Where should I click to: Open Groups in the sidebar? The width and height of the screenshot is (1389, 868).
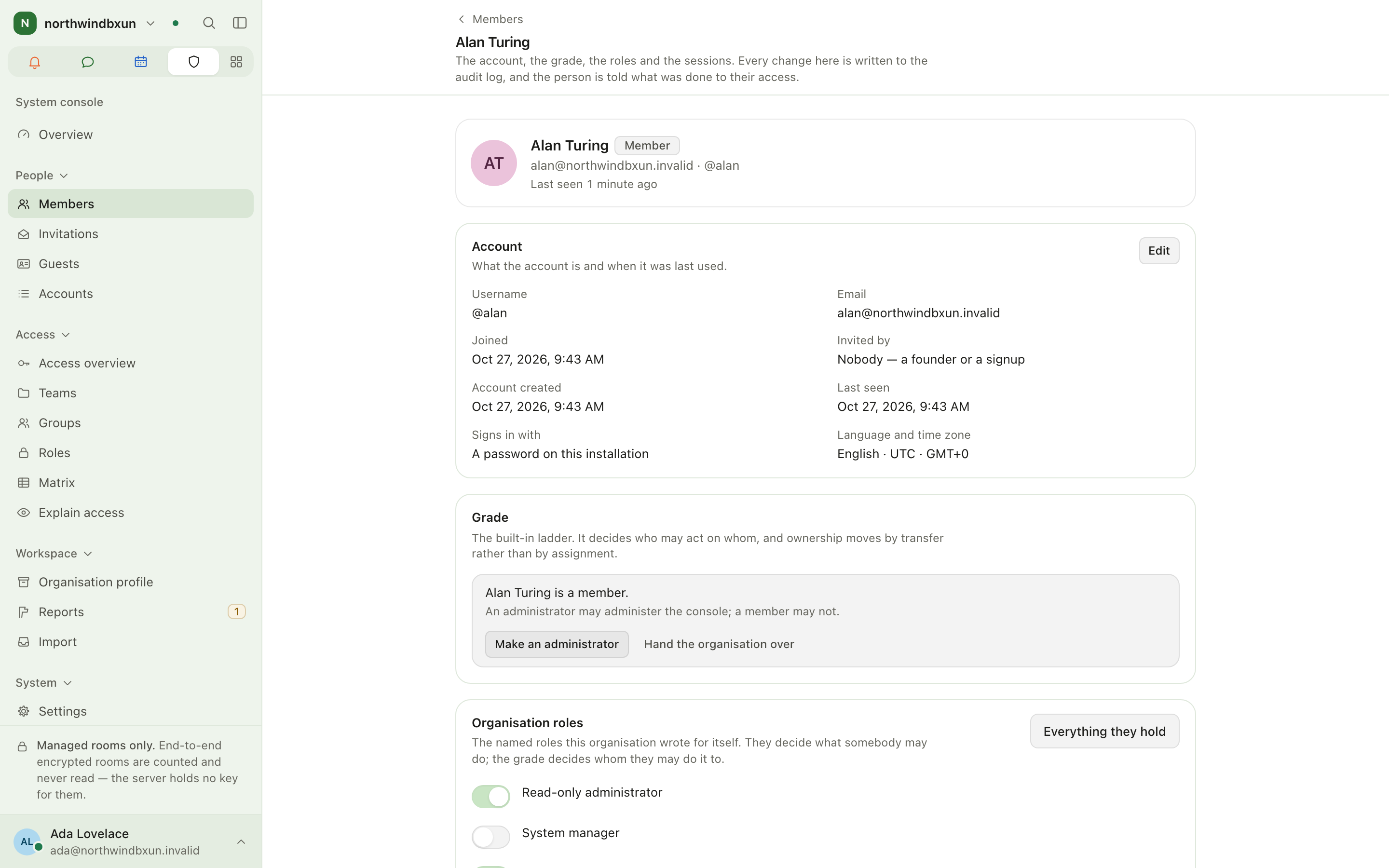tap(130, 423)
